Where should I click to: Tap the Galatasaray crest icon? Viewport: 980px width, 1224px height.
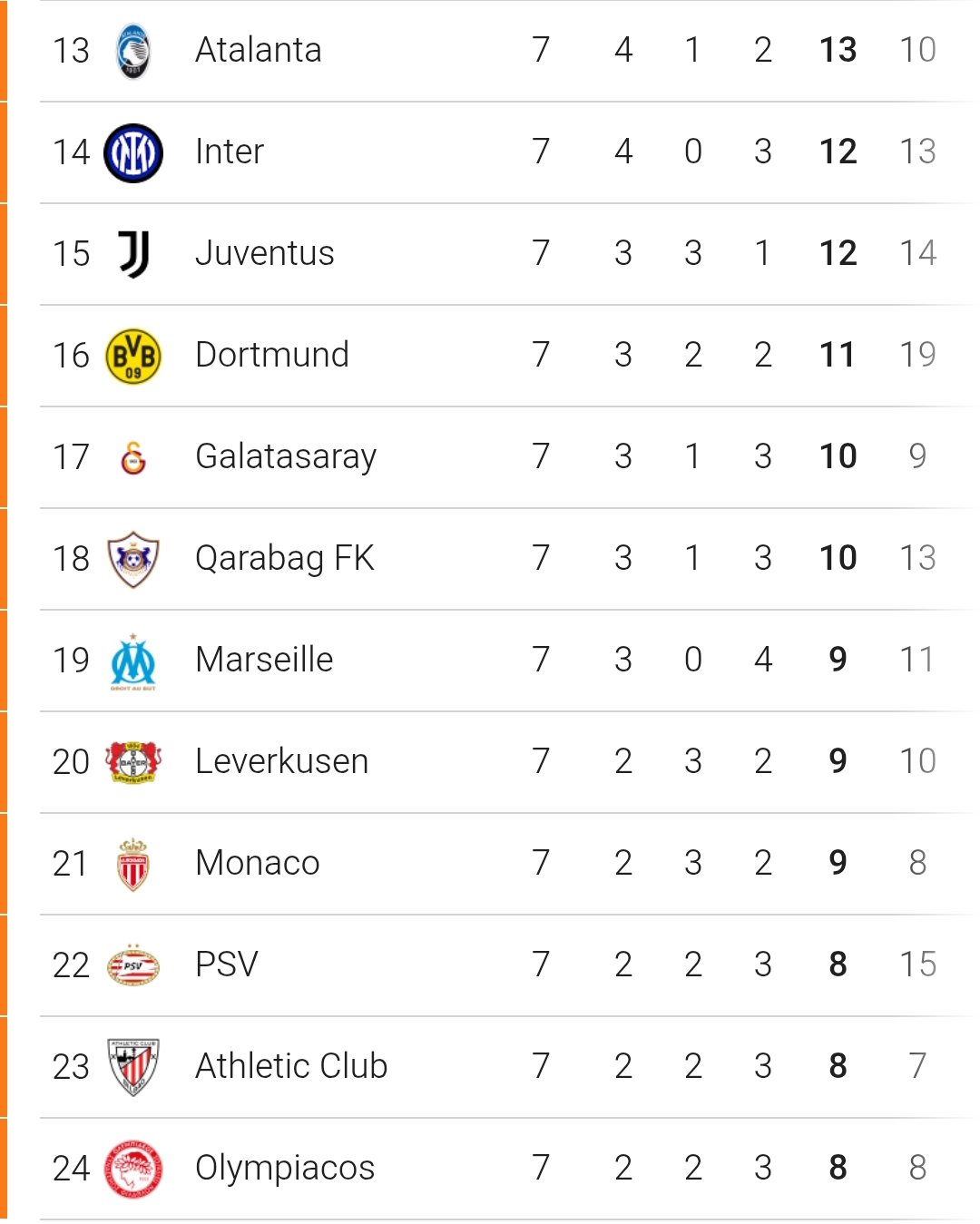pos(133,457)
